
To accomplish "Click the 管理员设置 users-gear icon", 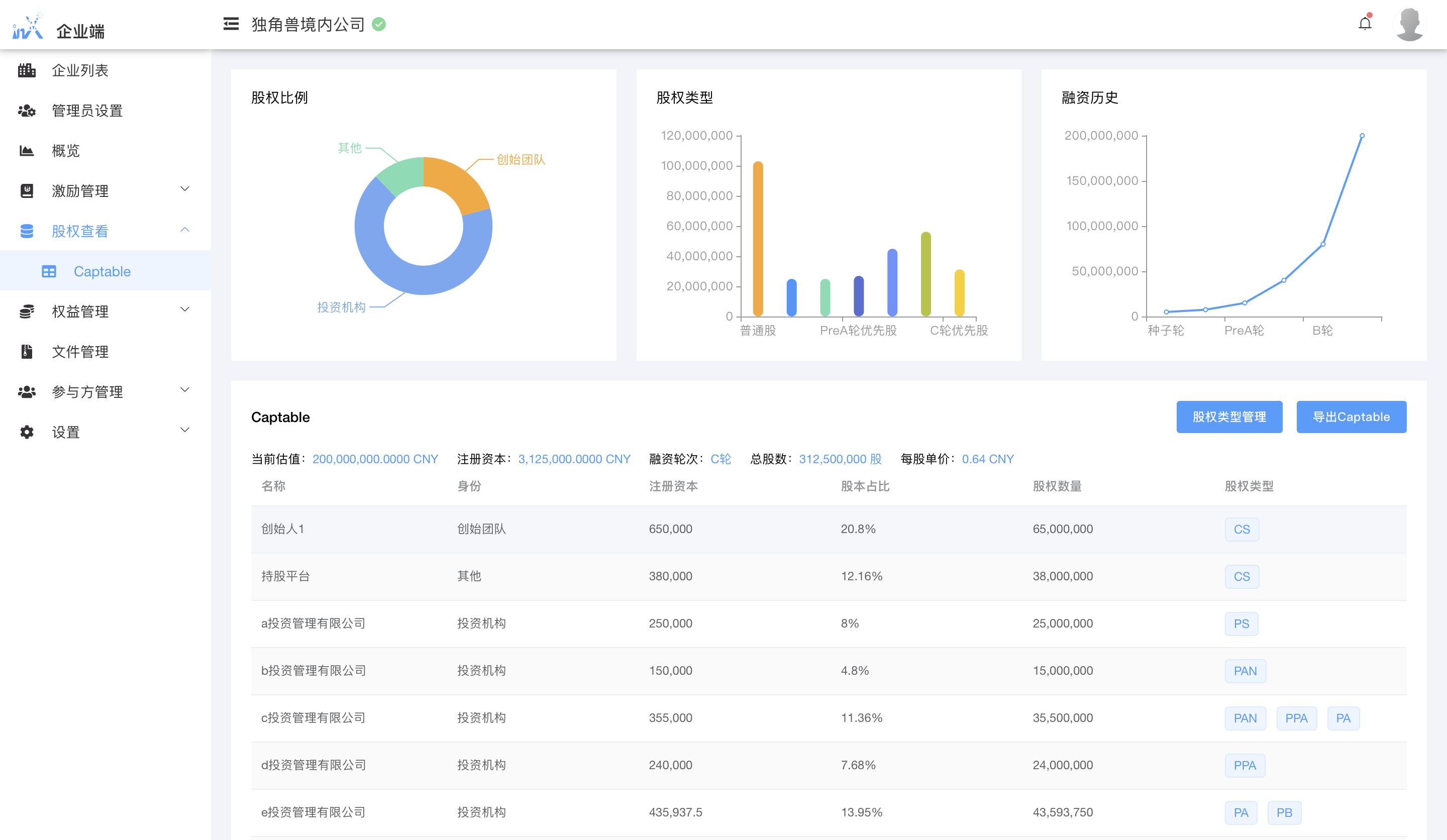I will (x=27, y=111).
